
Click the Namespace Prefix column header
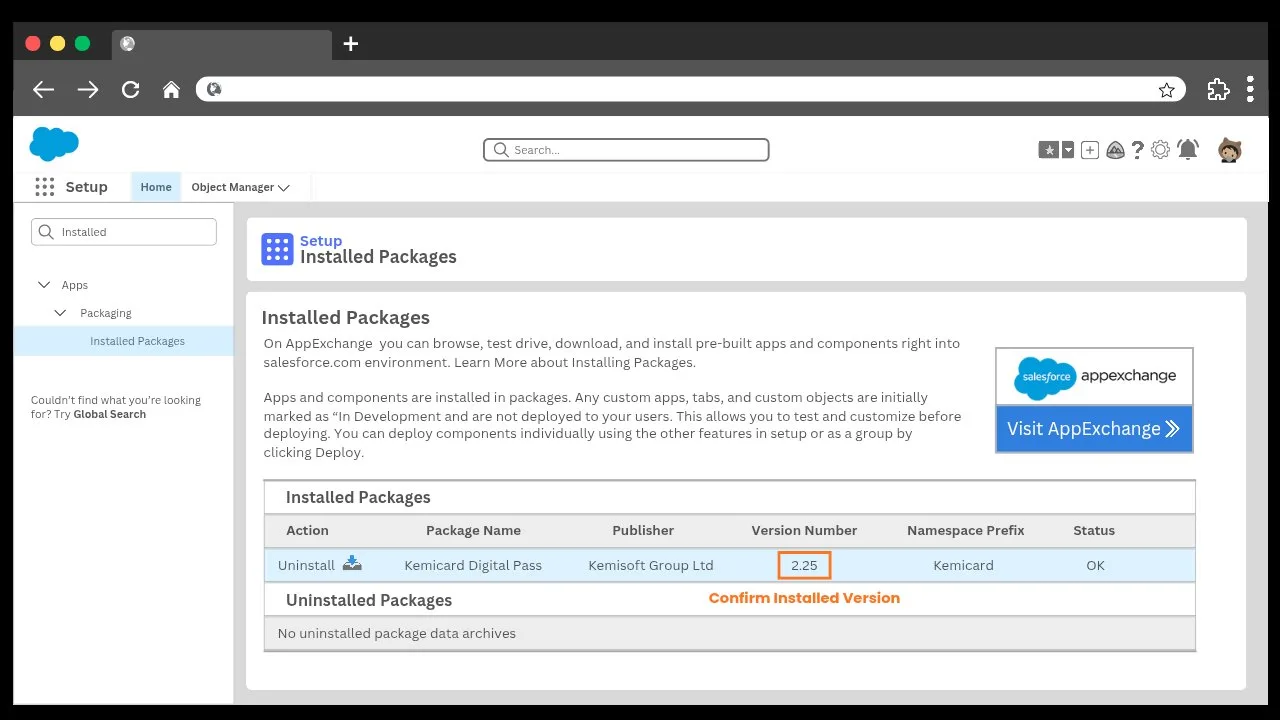(966, 531)
